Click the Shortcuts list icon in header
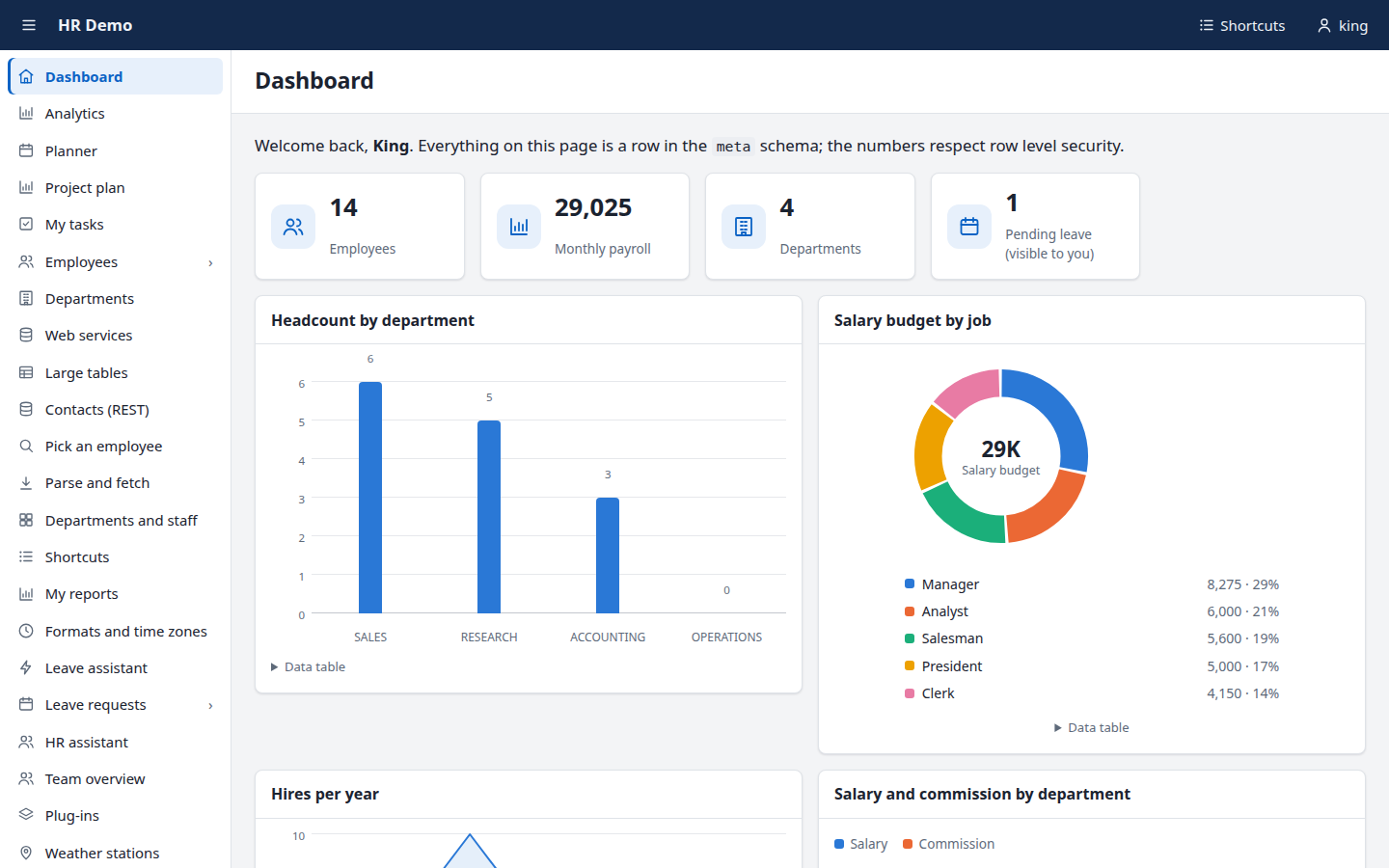Screen dimensions: 1389x868 pos(1206,25)
